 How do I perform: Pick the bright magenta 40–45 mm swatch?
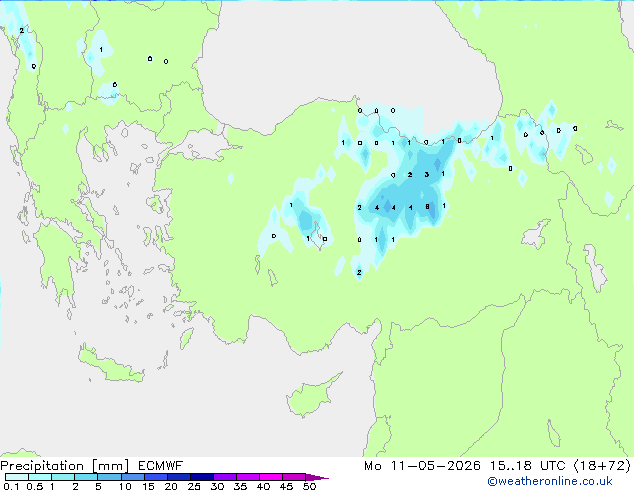pyautogui.click(x=271, y=477)
